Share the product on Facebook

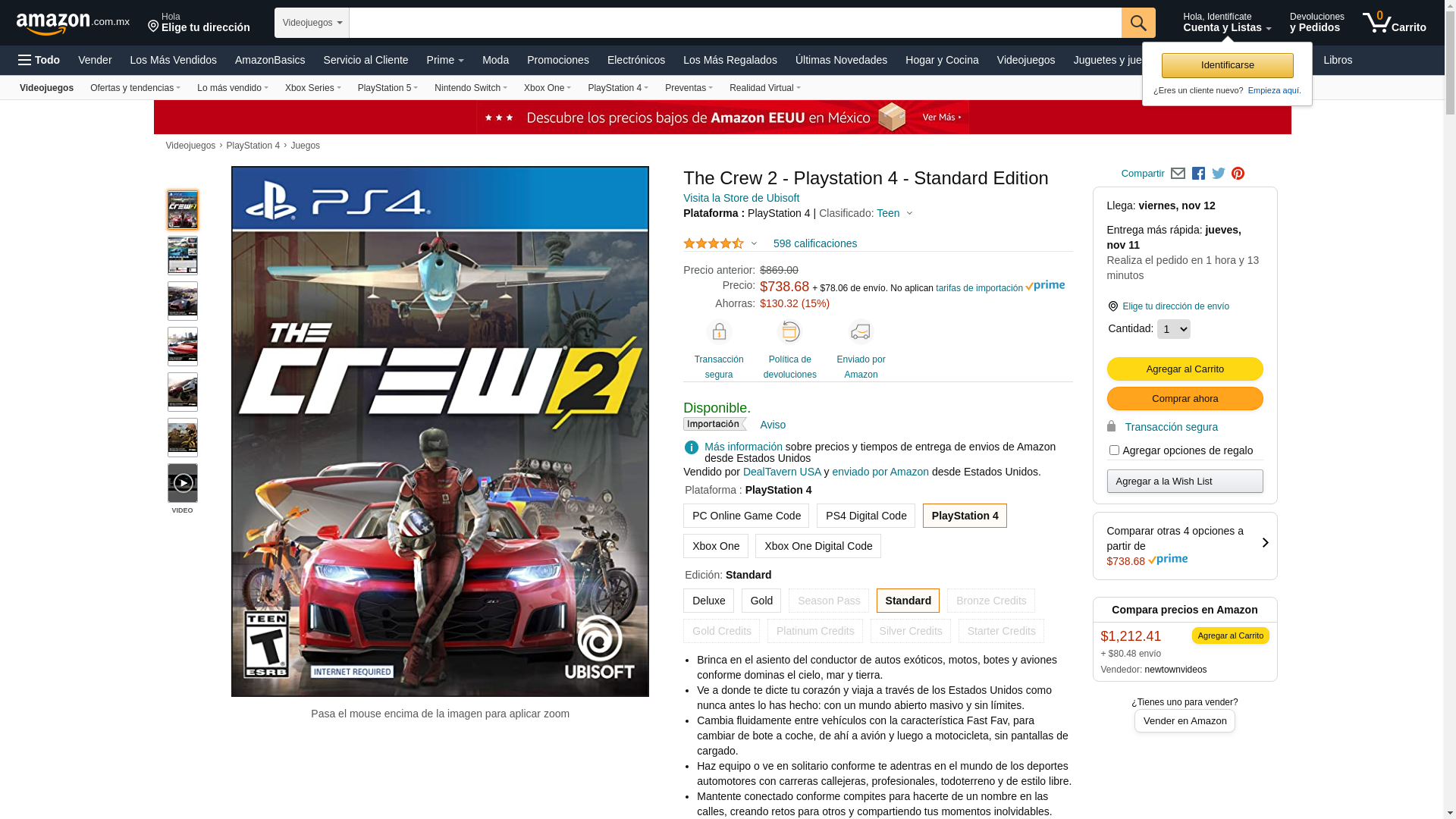tap(1198, 174)
